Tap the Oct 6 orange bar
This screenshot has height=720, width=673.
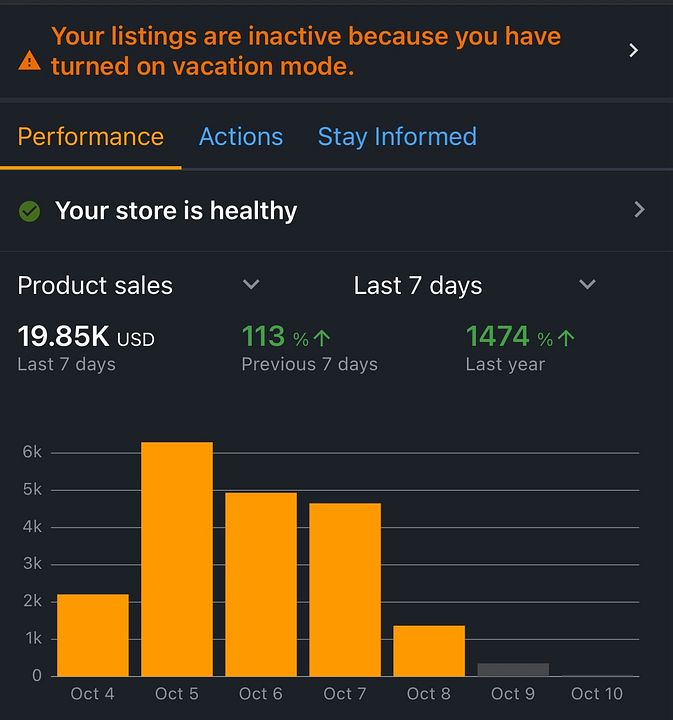point(261,585)
